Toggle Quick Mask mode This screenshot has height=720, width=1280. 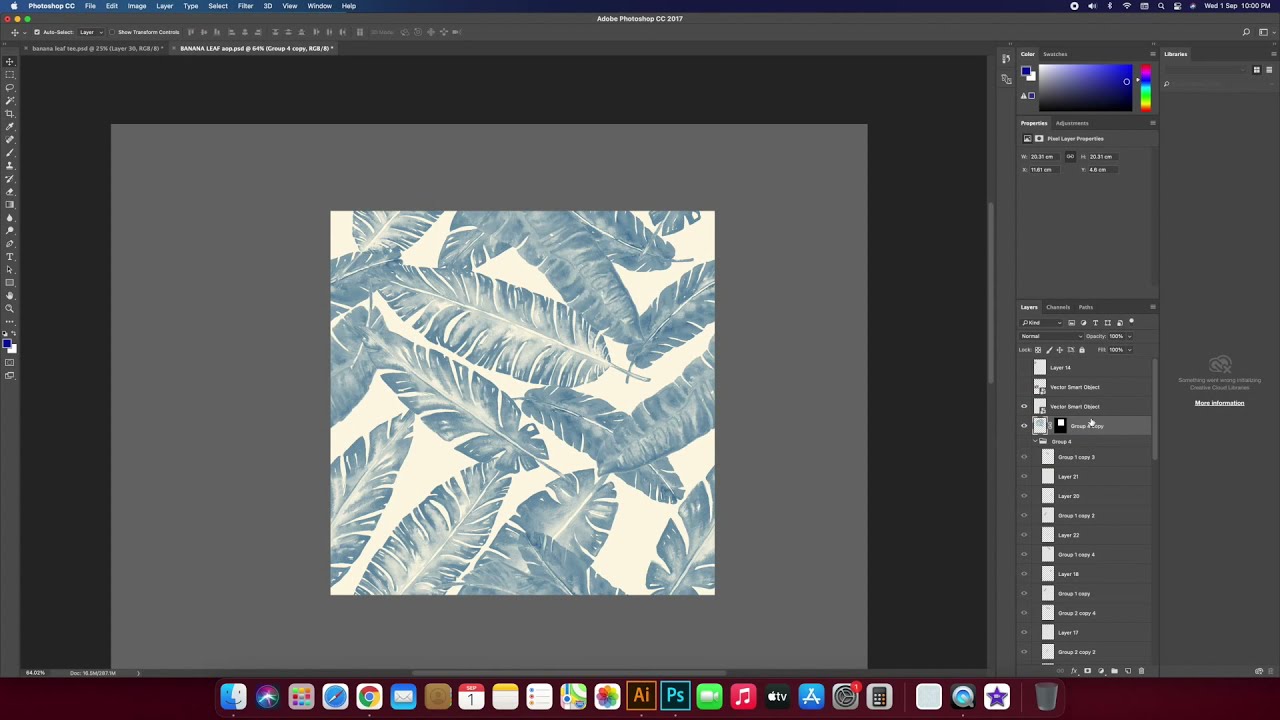pyautogui.click(x=10, y=362)
